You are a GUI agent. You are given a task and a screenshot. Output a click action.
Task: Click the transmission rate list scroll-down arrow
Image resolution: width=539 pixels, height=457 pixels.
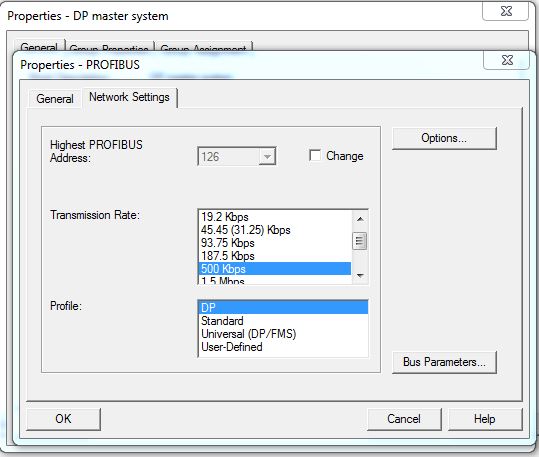tap(360, 275)
